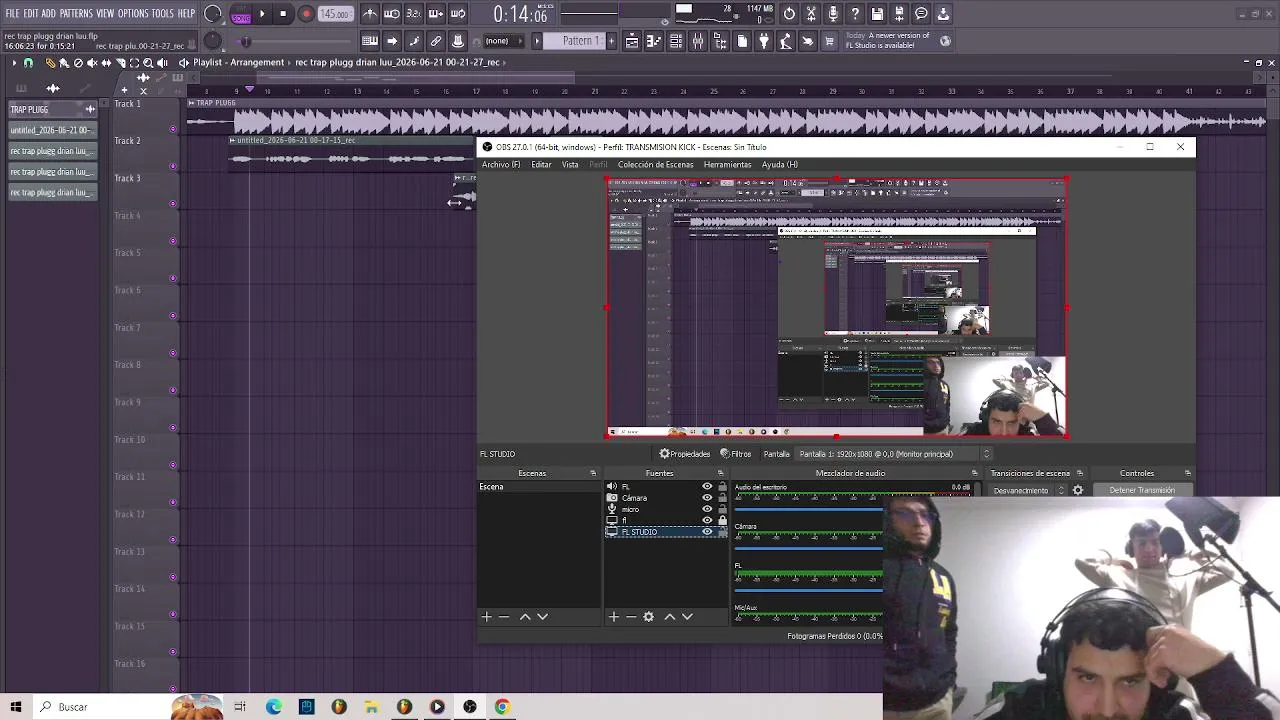Add a new OBS source with plus icon

pos(614,617)
